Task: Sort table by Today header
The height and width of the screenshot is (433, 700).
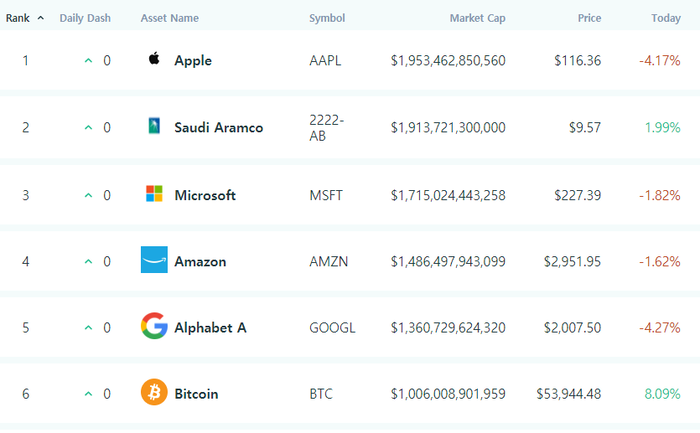Action: pyautogui.click(x=666, y=18)
